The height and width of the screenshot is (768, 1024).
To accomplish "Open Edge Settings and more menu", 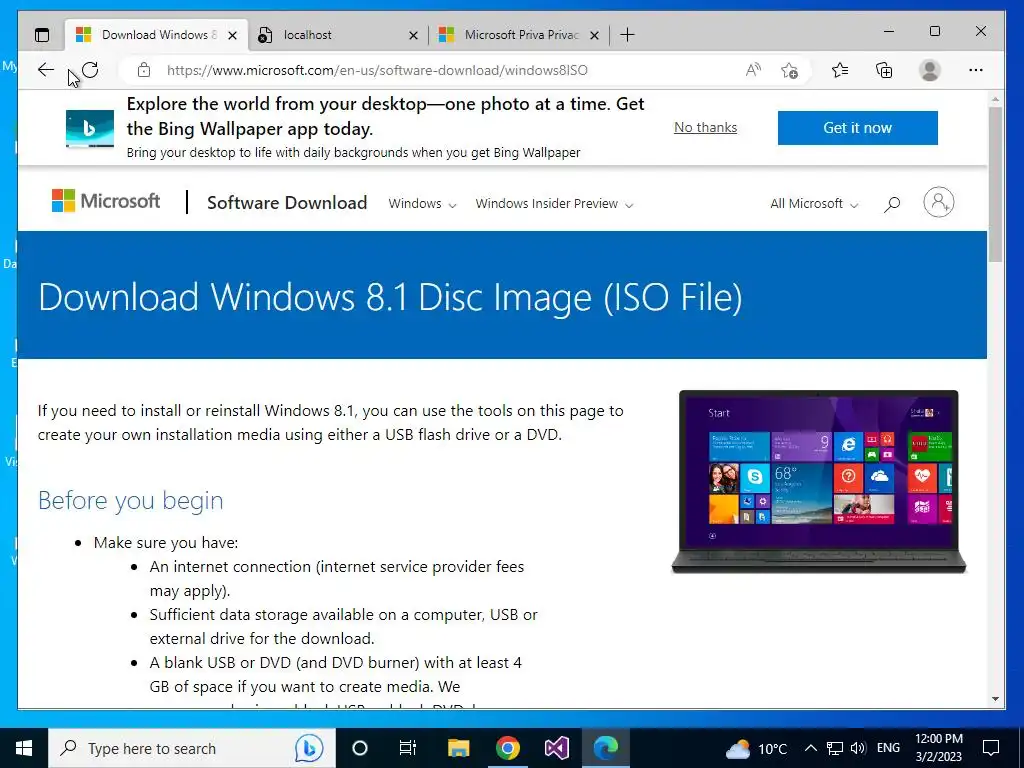I will click(x=976, y=70).
